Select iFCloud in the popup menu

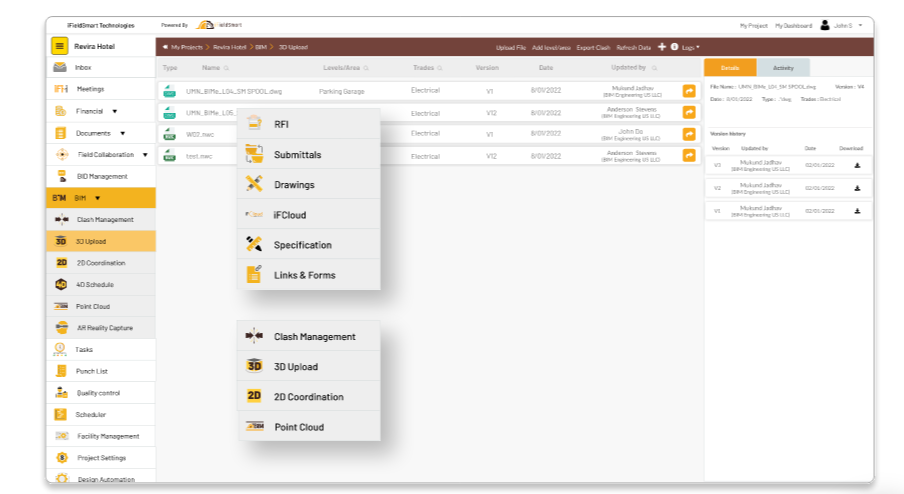(x=309, y=214)
